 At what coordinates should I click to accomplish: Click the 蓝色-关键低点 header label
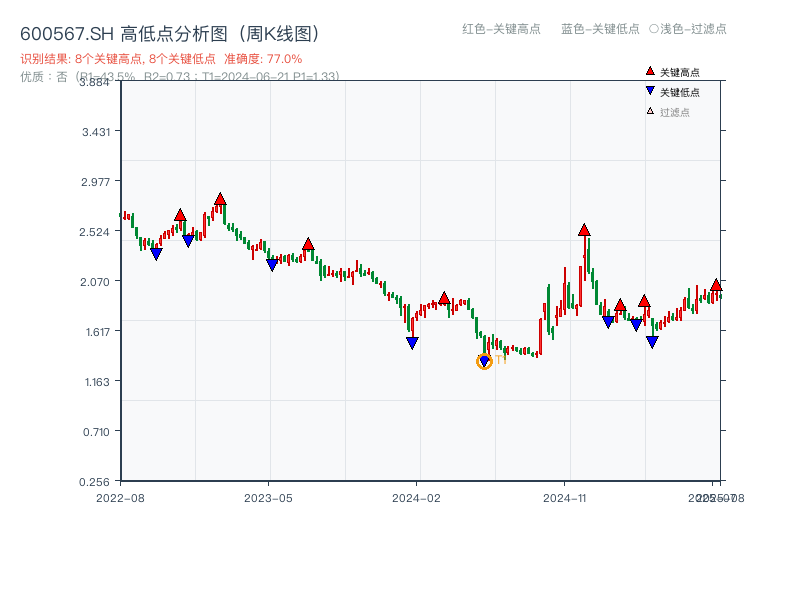(600, 29)
